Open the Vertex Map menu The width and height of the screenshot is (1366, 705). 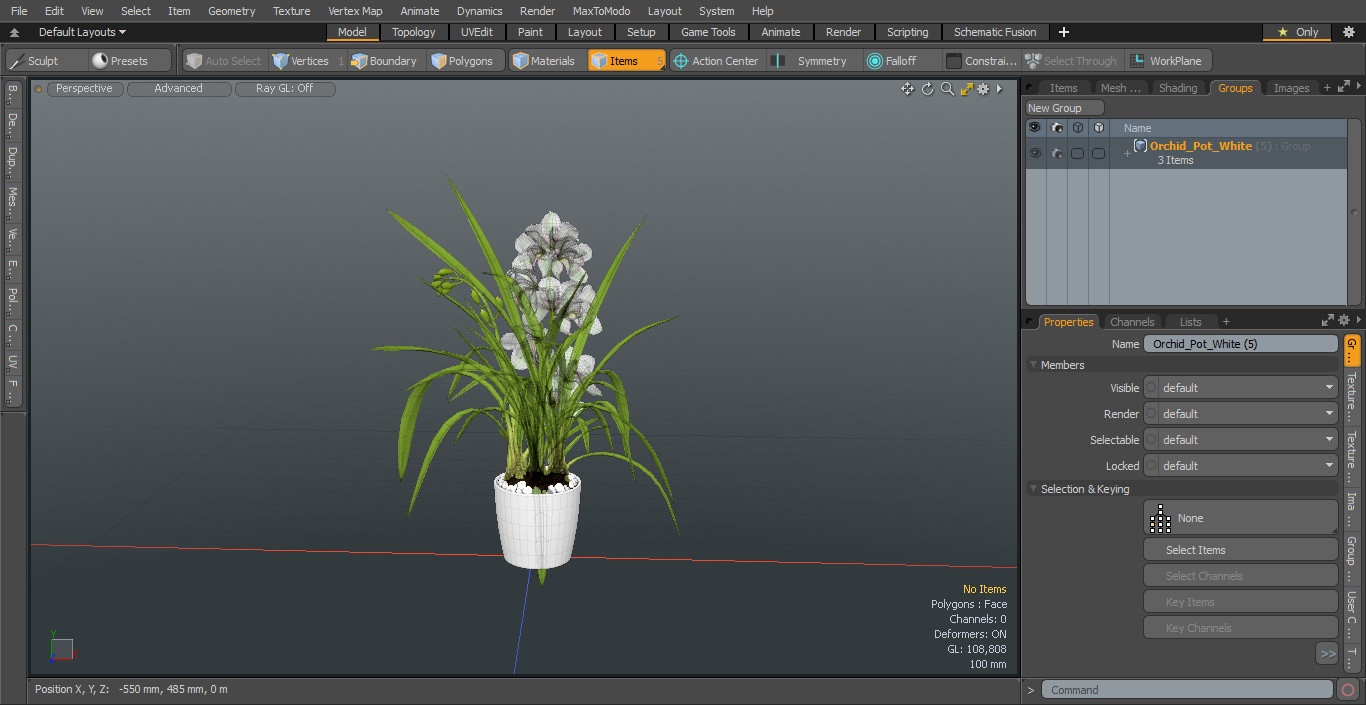pos(355,11)
